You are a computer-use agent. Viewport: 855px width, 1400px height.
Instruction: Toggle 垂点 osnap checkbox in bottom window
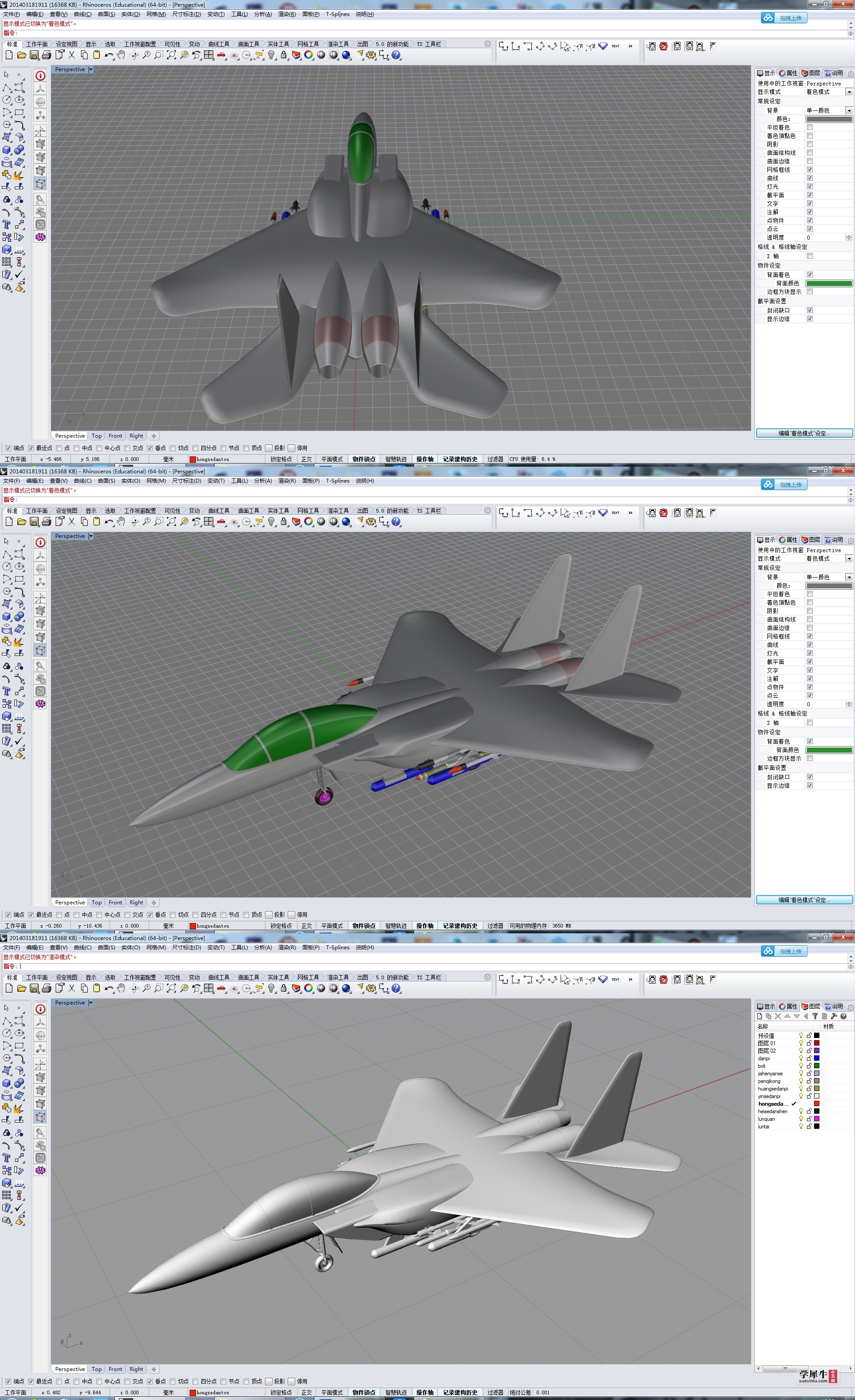(150, 1381)
